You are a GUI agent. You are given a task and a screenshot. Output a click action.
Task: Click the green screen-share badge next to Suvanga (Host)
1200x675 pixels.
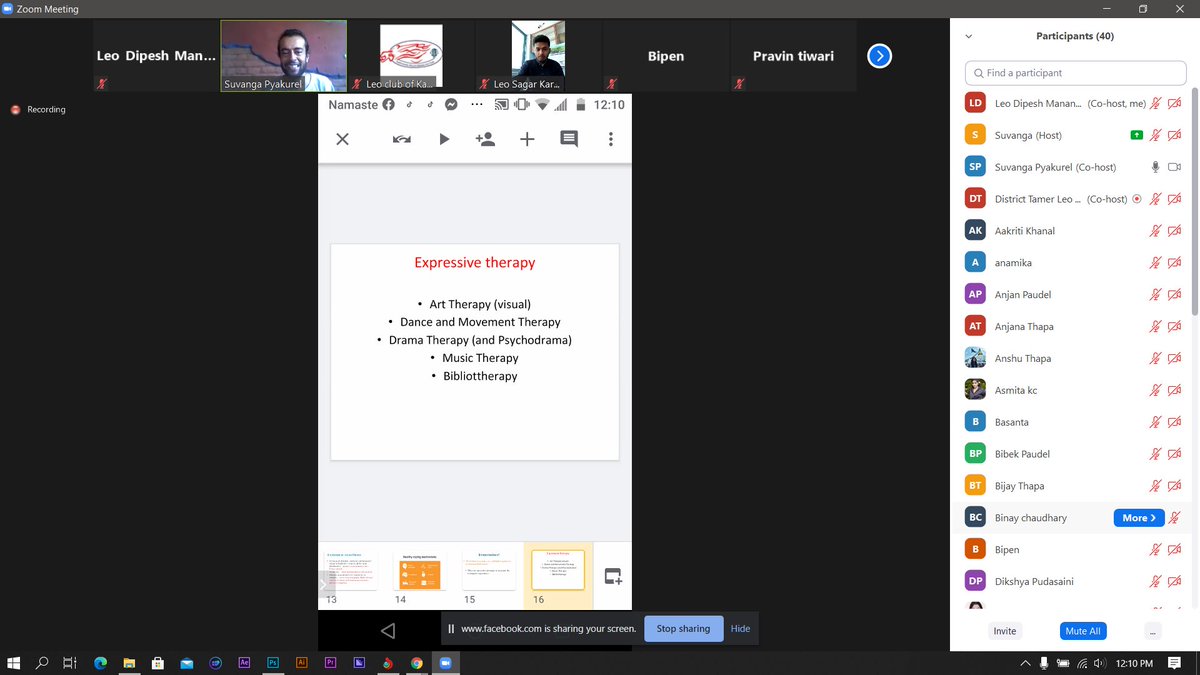[1136, 135]
